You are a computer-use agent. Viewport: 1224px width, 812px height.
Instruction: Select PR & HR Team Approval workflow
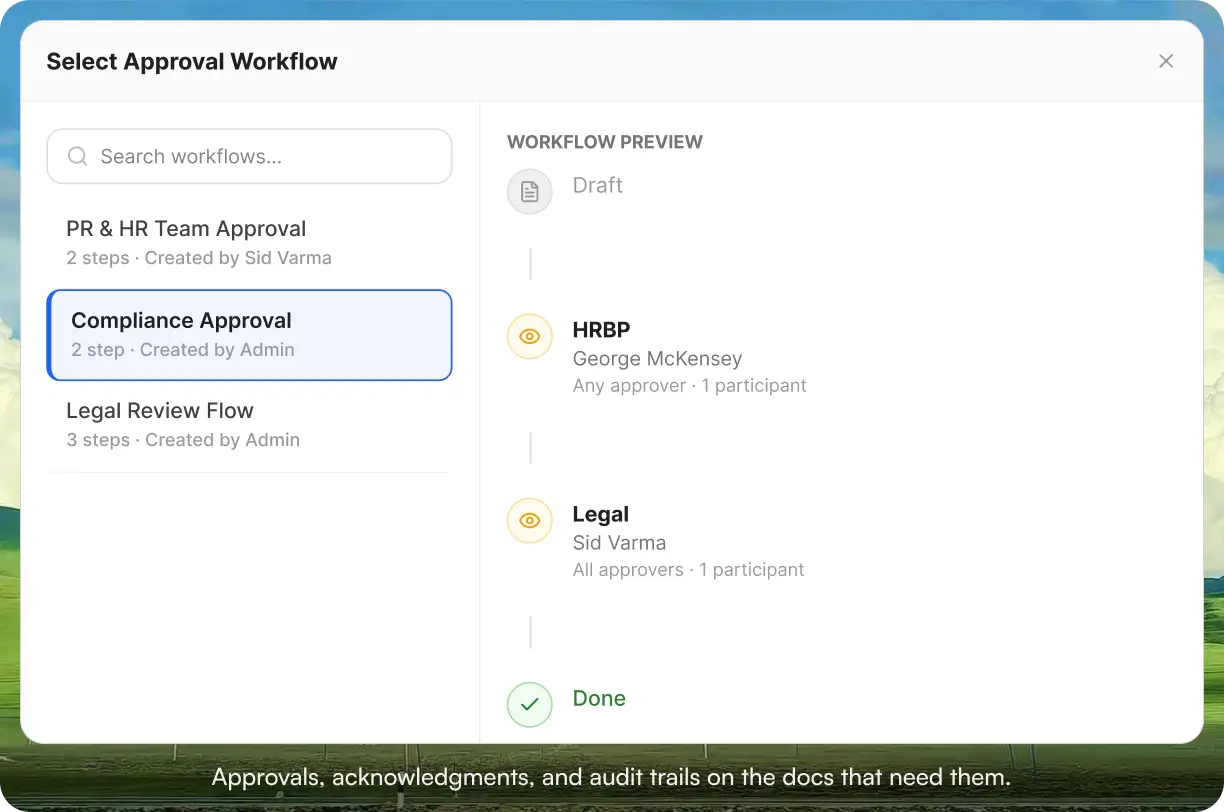(x=249, y=243)
